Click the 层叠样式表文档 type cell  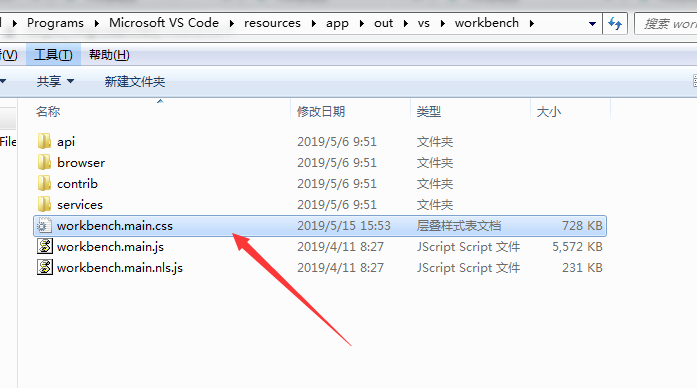point(459,226)
